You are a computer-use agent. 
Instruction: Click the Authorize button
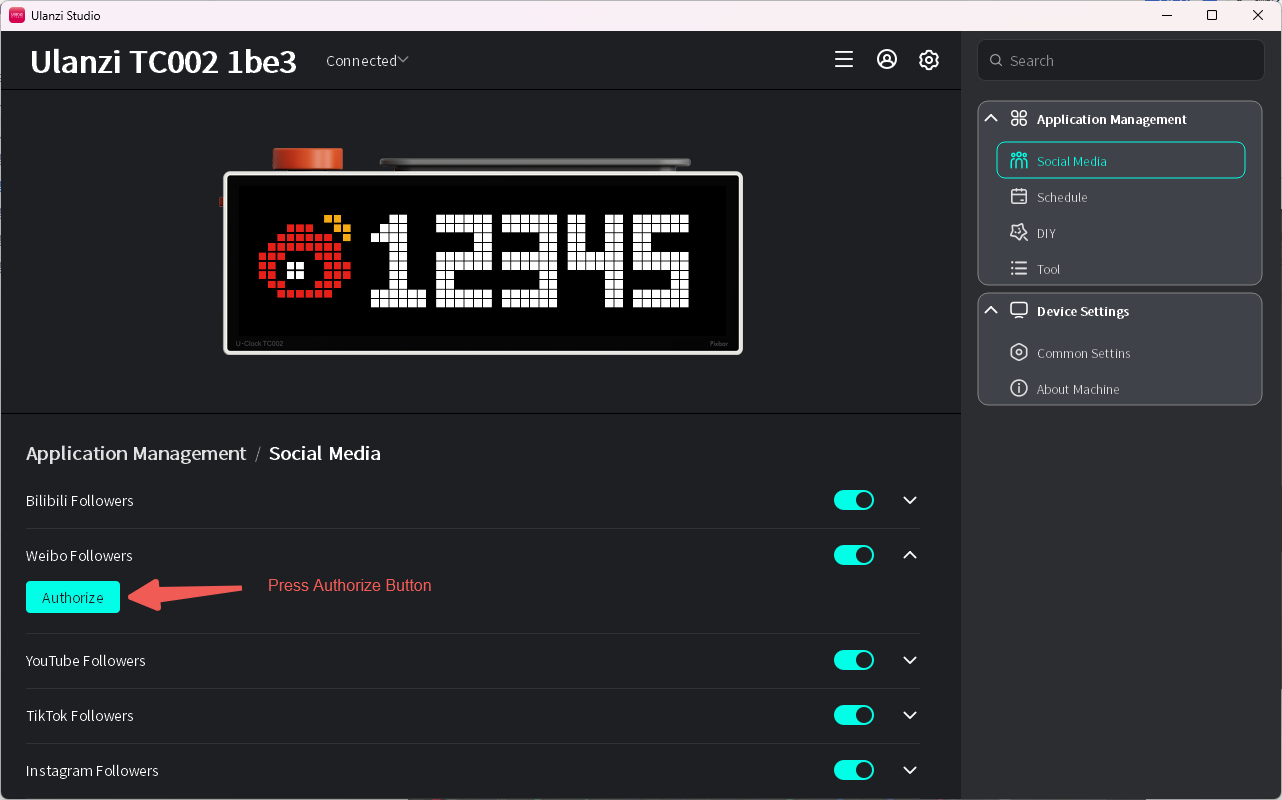tap(73, 597)
